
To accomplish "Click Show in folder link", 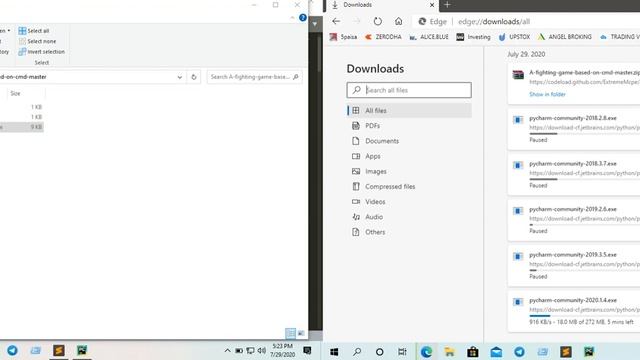I will click(x=547, y=94).
